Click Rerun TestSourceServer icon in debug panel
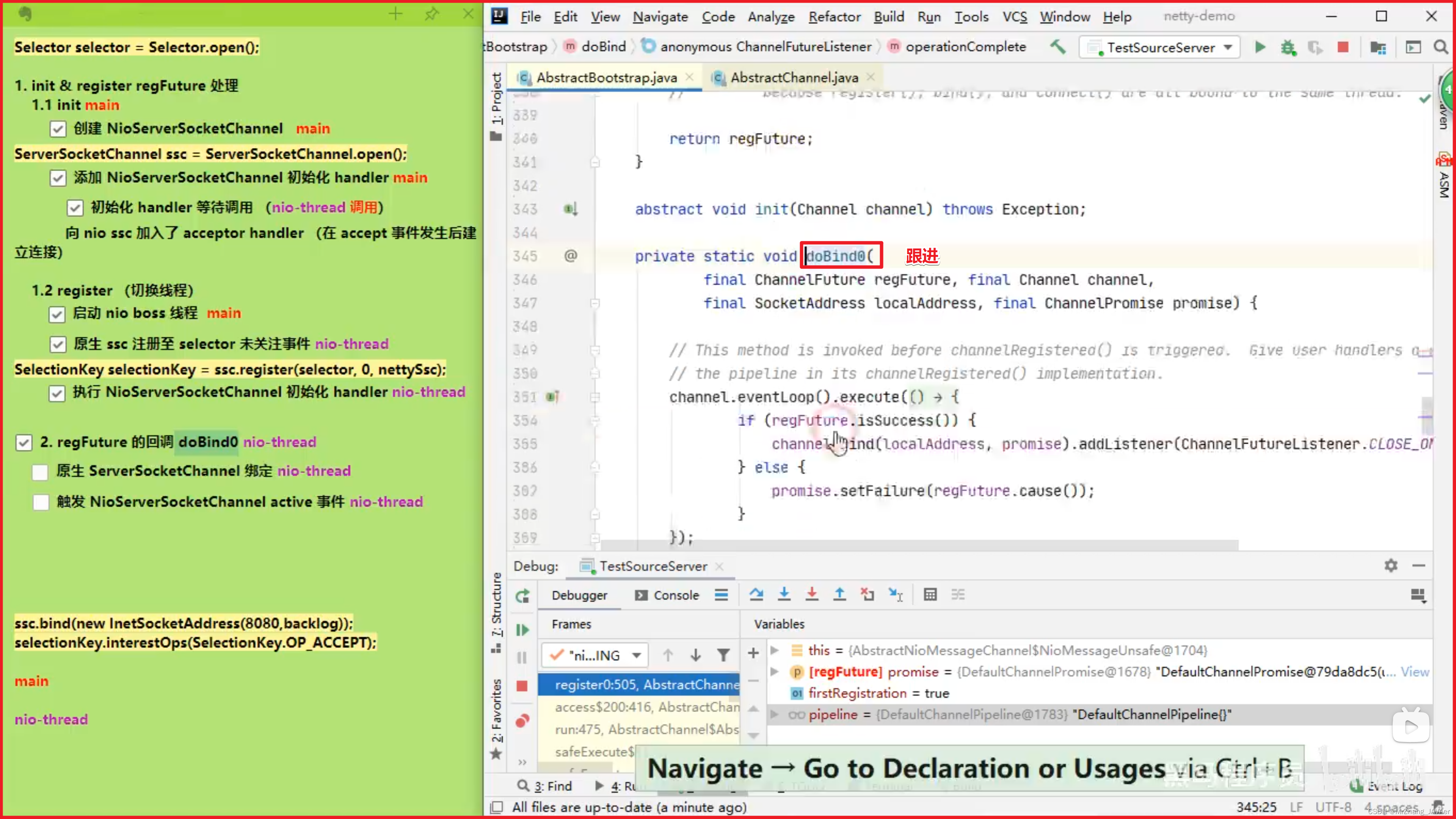 [x=522, y=596]
